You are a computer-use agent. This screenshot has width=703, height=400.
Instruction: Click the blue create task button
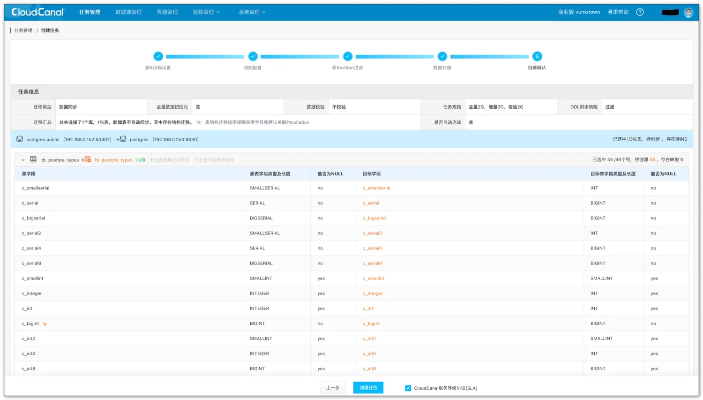click(x=368, y=387)
